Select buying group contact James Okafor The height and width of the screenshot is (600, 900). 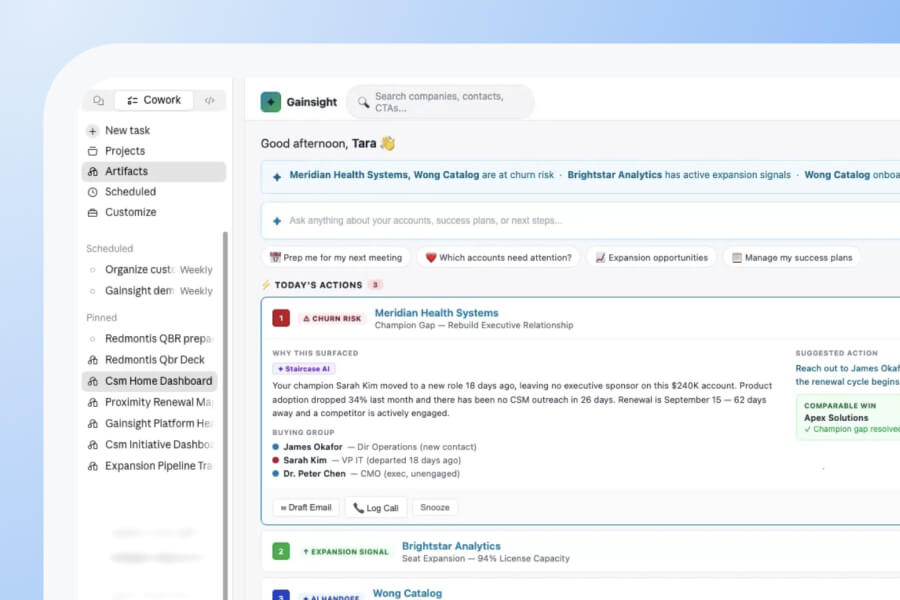pos(312,447)
